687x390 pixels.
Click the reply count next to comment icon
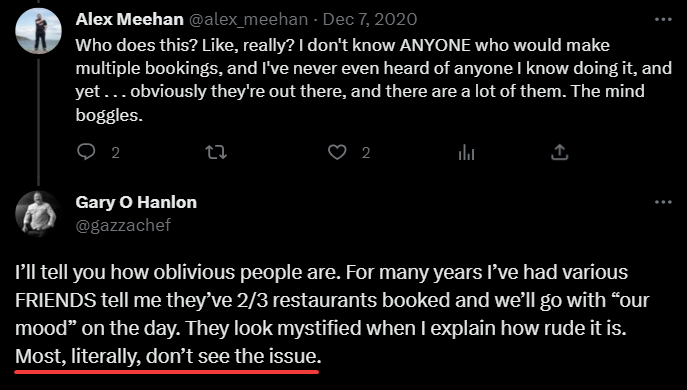point(115,152)
